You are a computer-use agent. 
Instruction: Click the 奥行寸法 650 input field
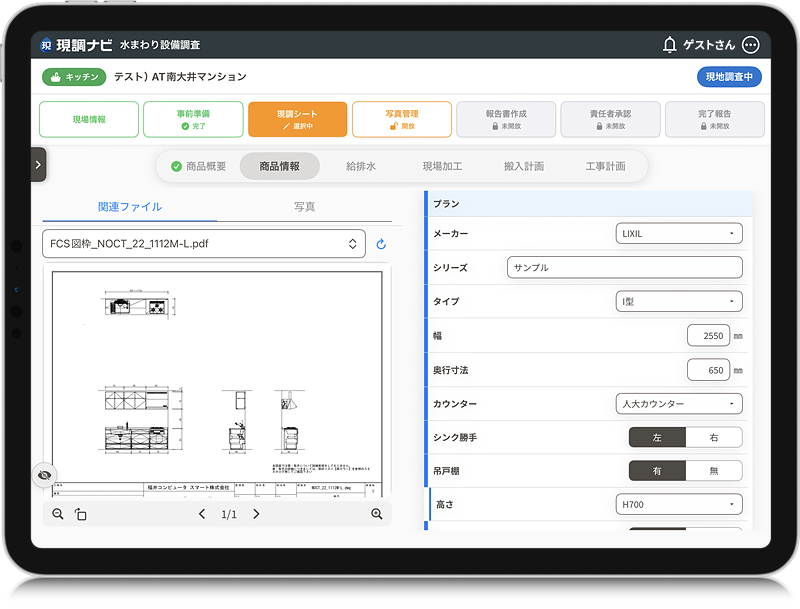tap(709, 370)
